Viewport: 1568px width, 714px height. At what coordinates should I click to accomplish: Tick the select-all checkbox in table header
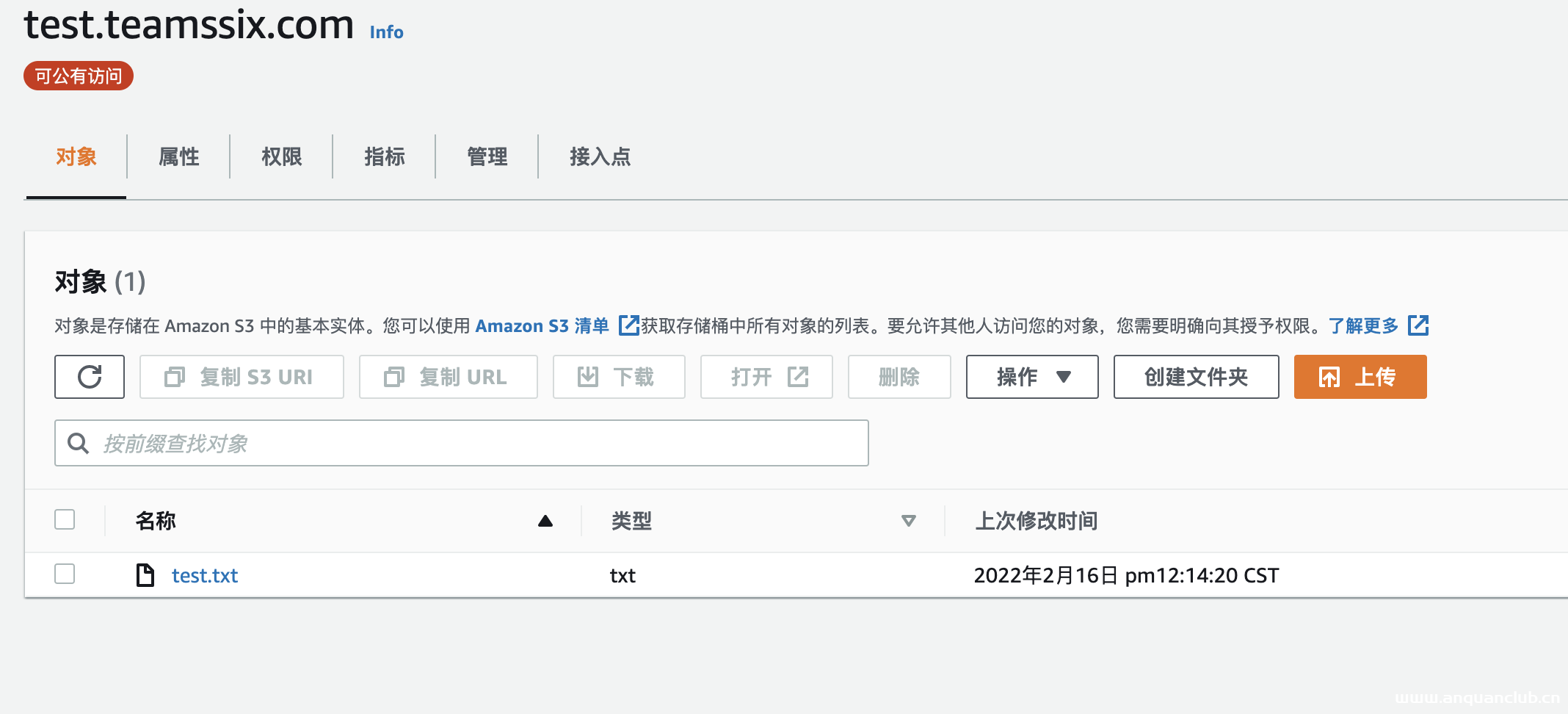click(65, 520)
